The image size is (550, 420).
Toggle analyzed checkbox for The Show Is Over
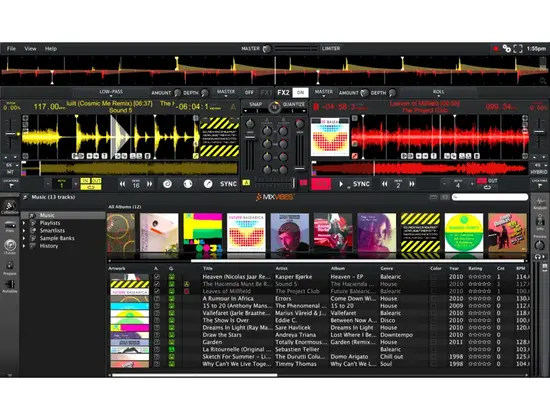[x=157, y=320]
